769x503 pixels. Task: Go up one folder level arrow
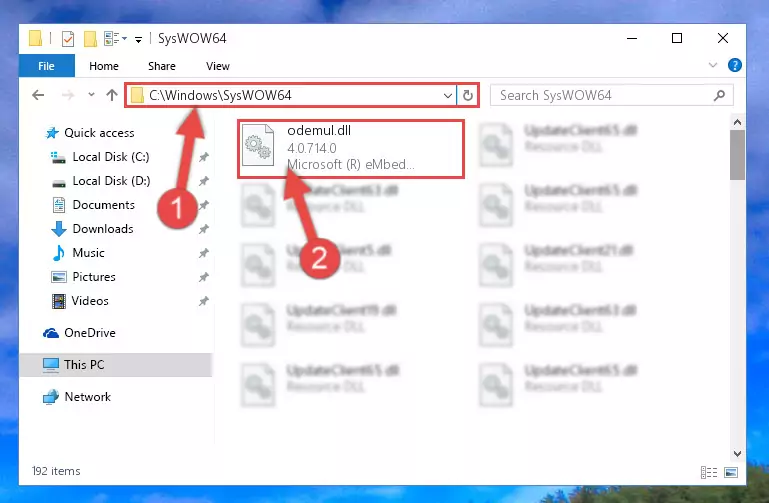point(112,95)
